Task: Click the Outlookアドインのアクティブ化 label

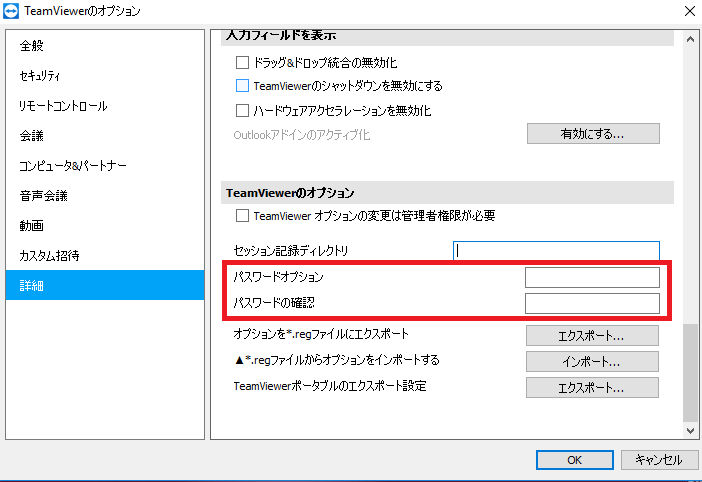Action: [x=302, y=135]
